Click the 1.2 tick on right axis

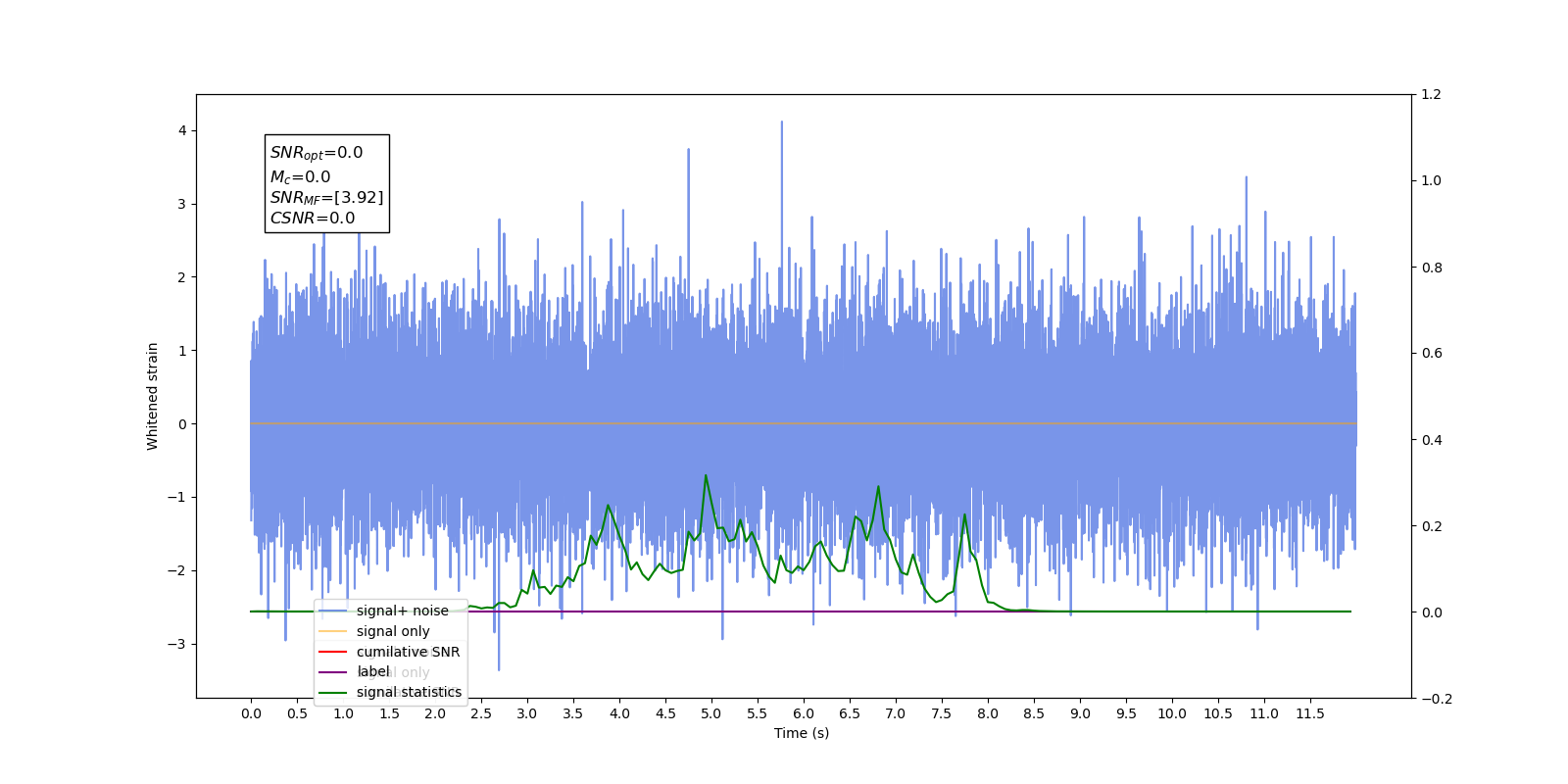pos(1432,95)
